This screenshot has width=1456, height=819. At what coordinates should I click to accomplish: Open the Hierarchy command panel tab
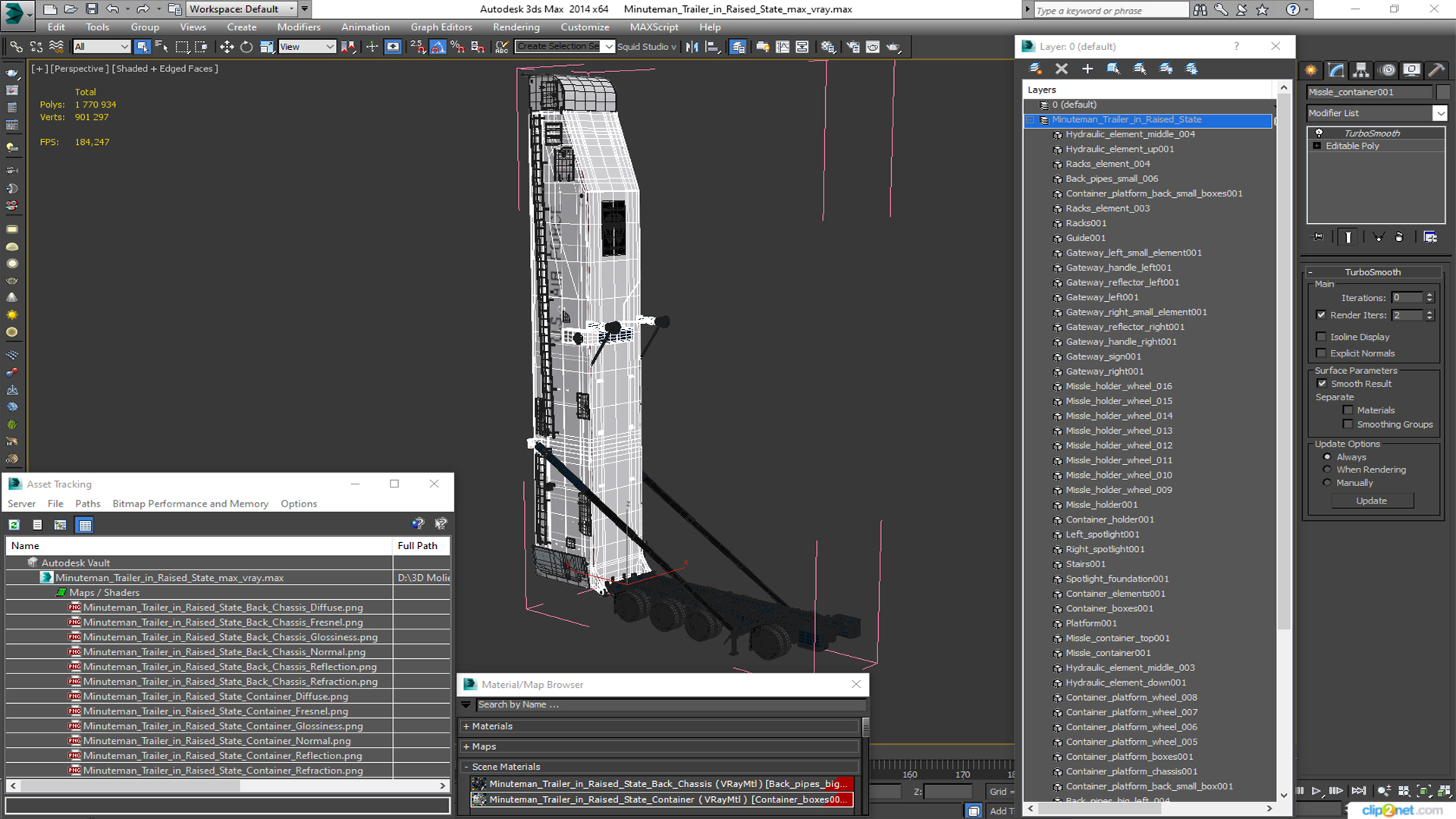click(x=1361, y=70)
